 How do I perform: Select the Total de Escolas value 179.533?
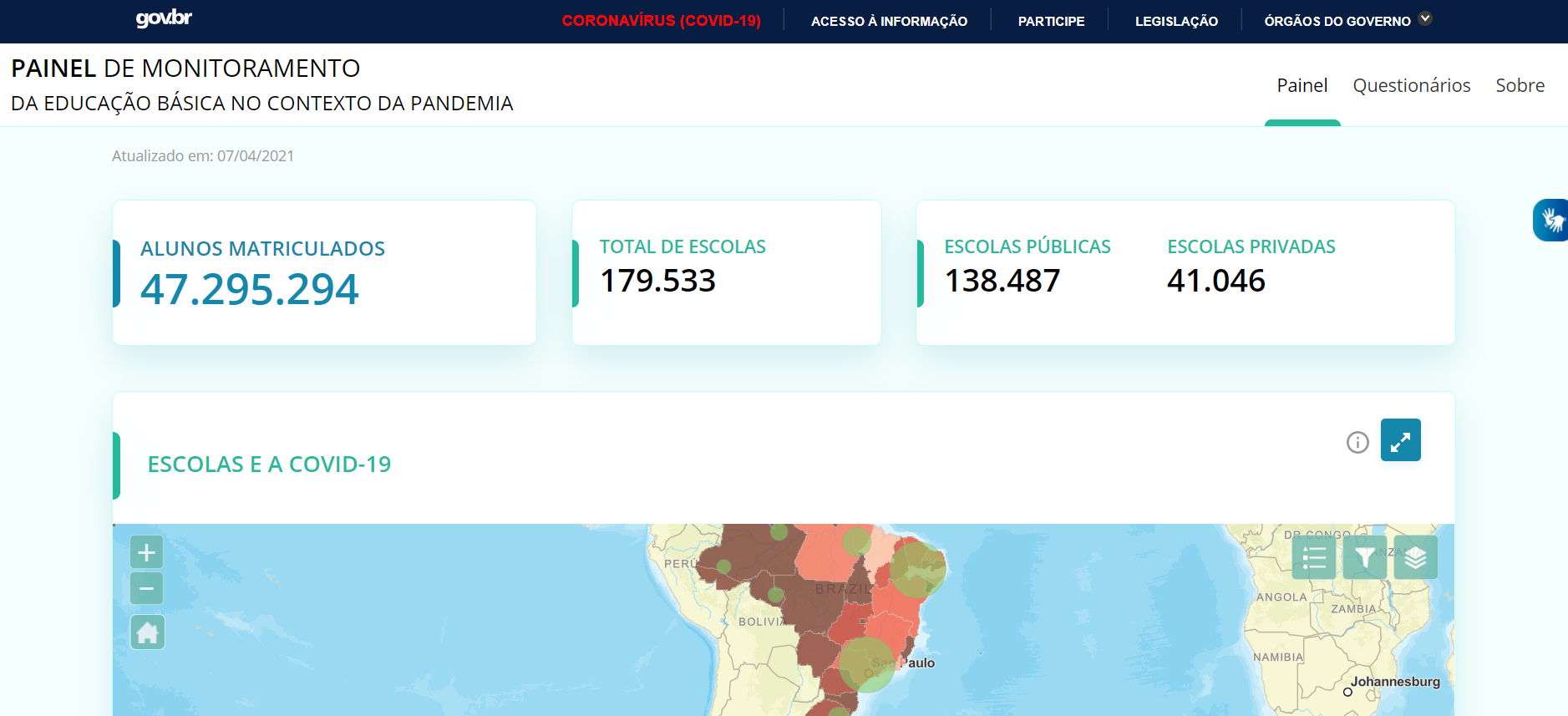click(657, 281)
